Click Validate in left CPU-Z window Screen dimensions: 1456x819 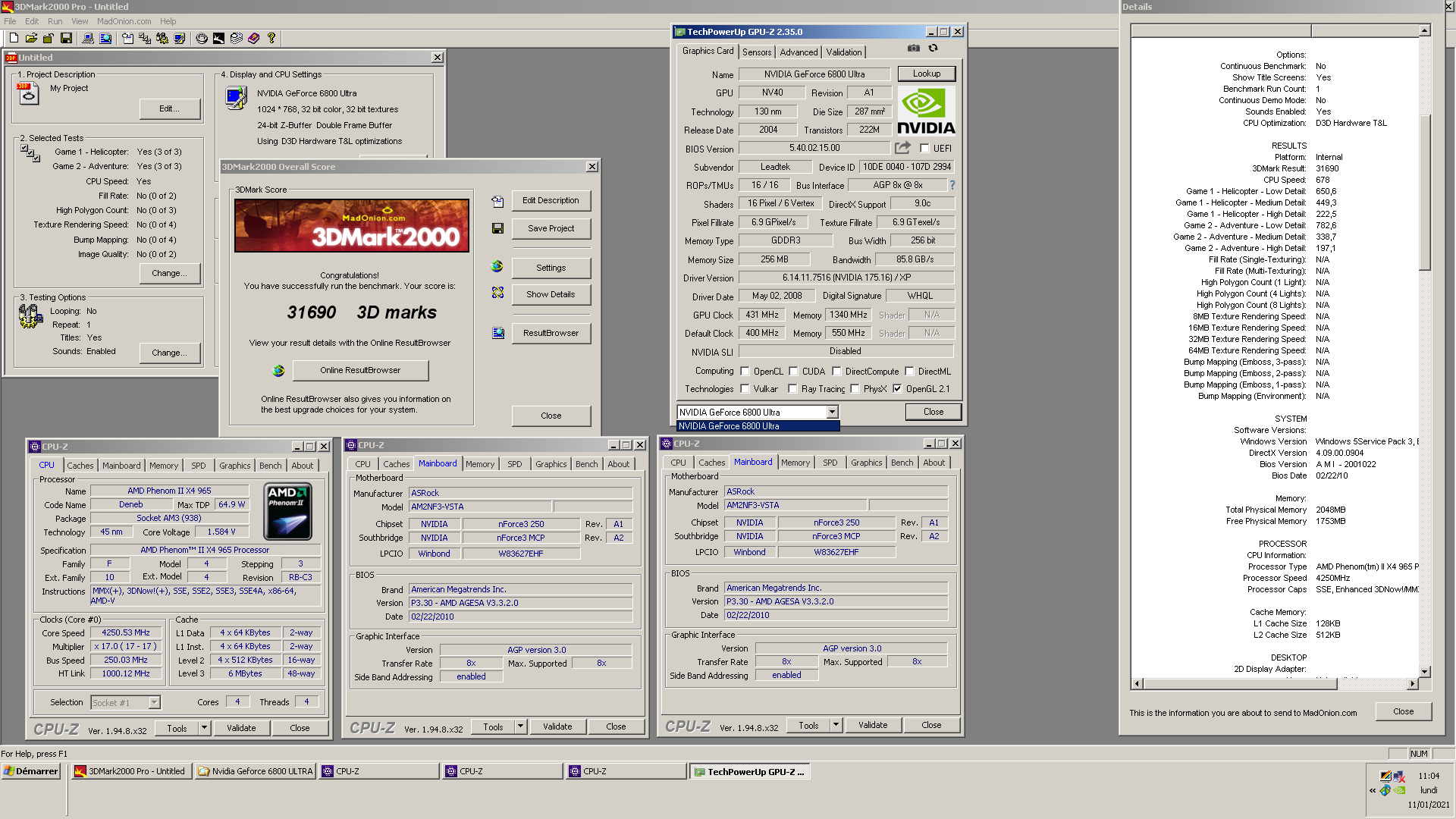click(x=241, y=728)
